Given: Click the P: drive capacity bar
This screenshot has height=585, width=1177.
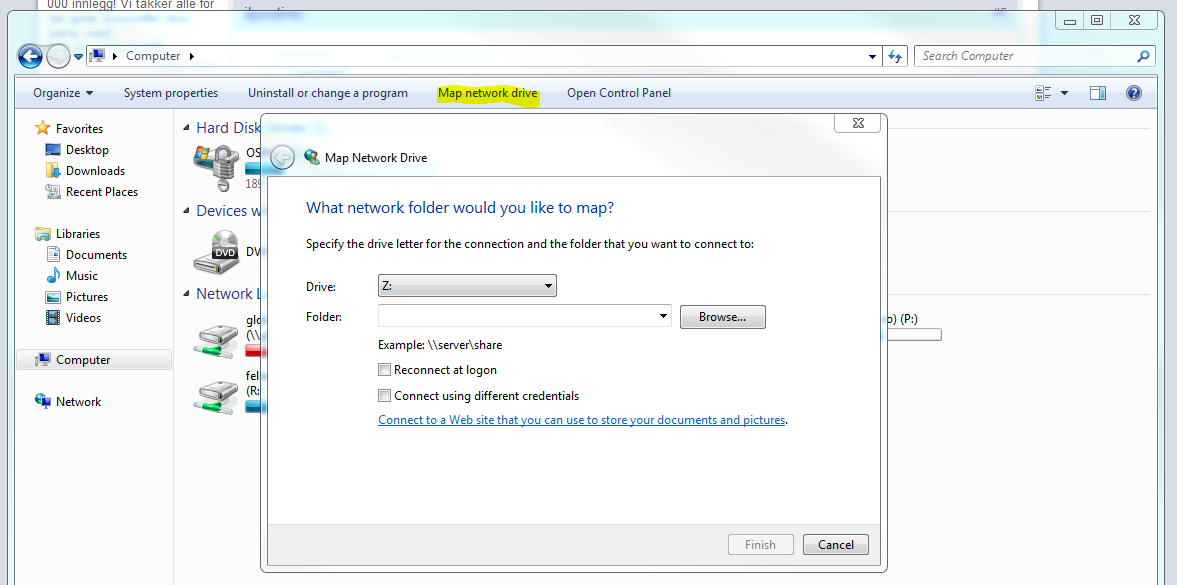Looking at the screenshot, I should [x=914, y=335].
